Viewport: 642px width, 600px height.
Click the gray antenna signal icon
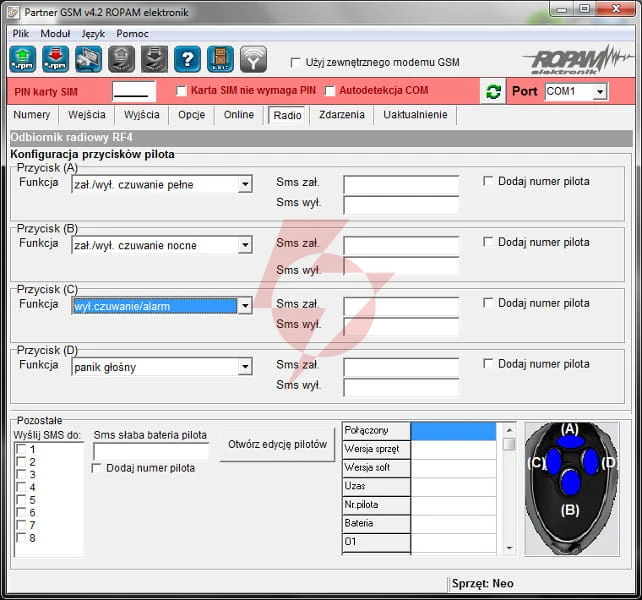click(x=253, y=60)
